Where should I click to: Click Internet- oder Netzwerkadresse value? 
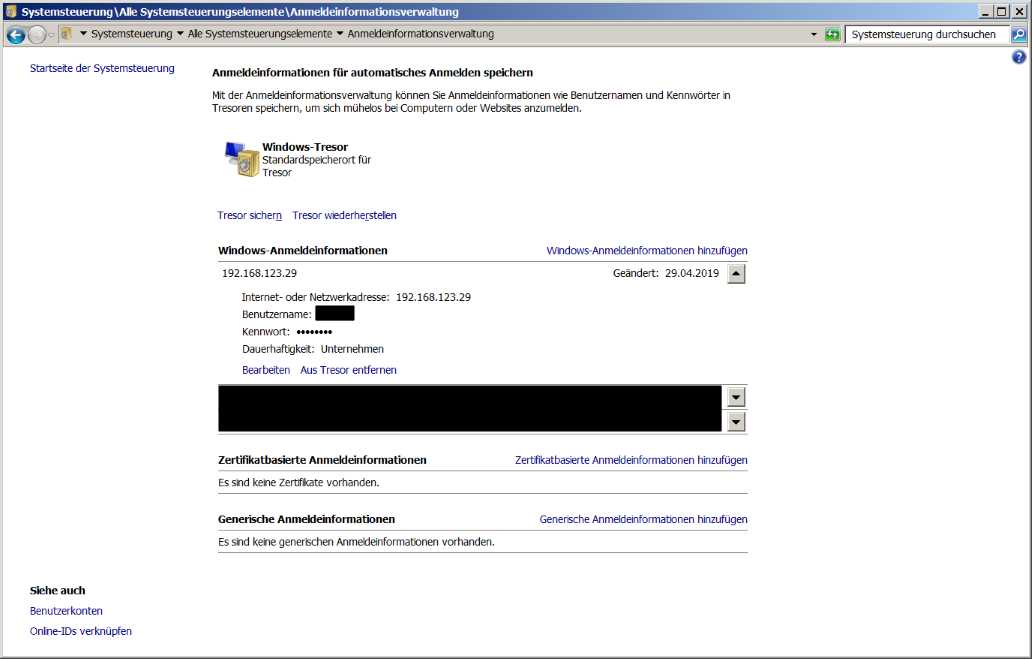pos(433,297)
